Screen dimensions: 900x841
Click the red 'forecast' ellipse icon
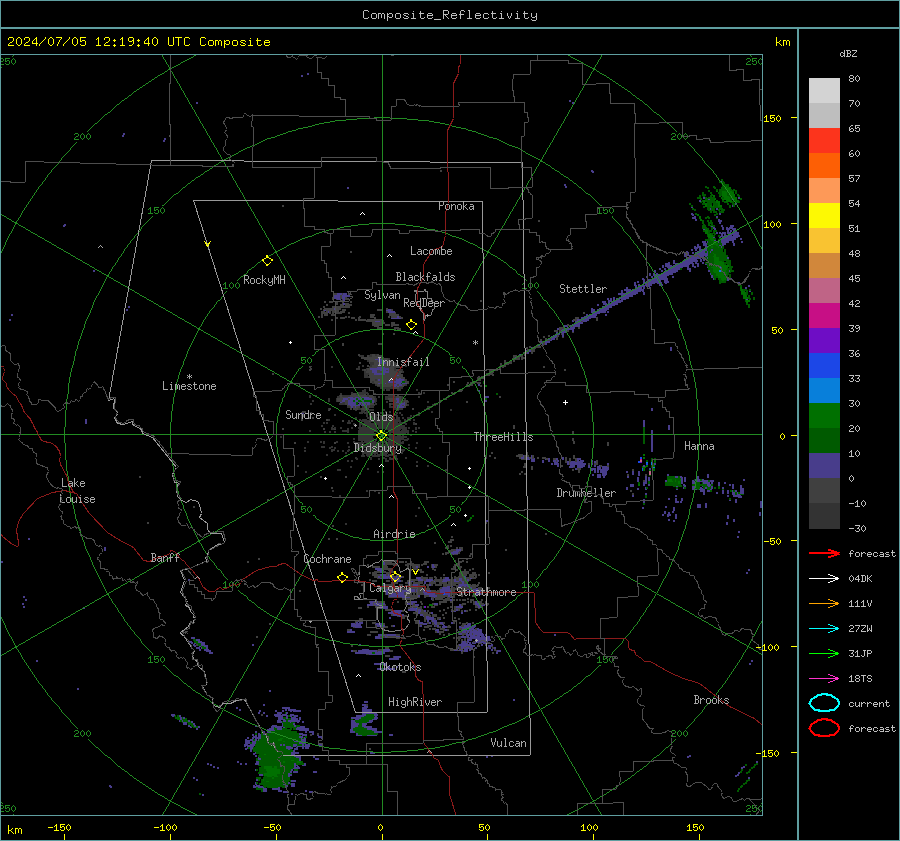(x=824, y=728)
